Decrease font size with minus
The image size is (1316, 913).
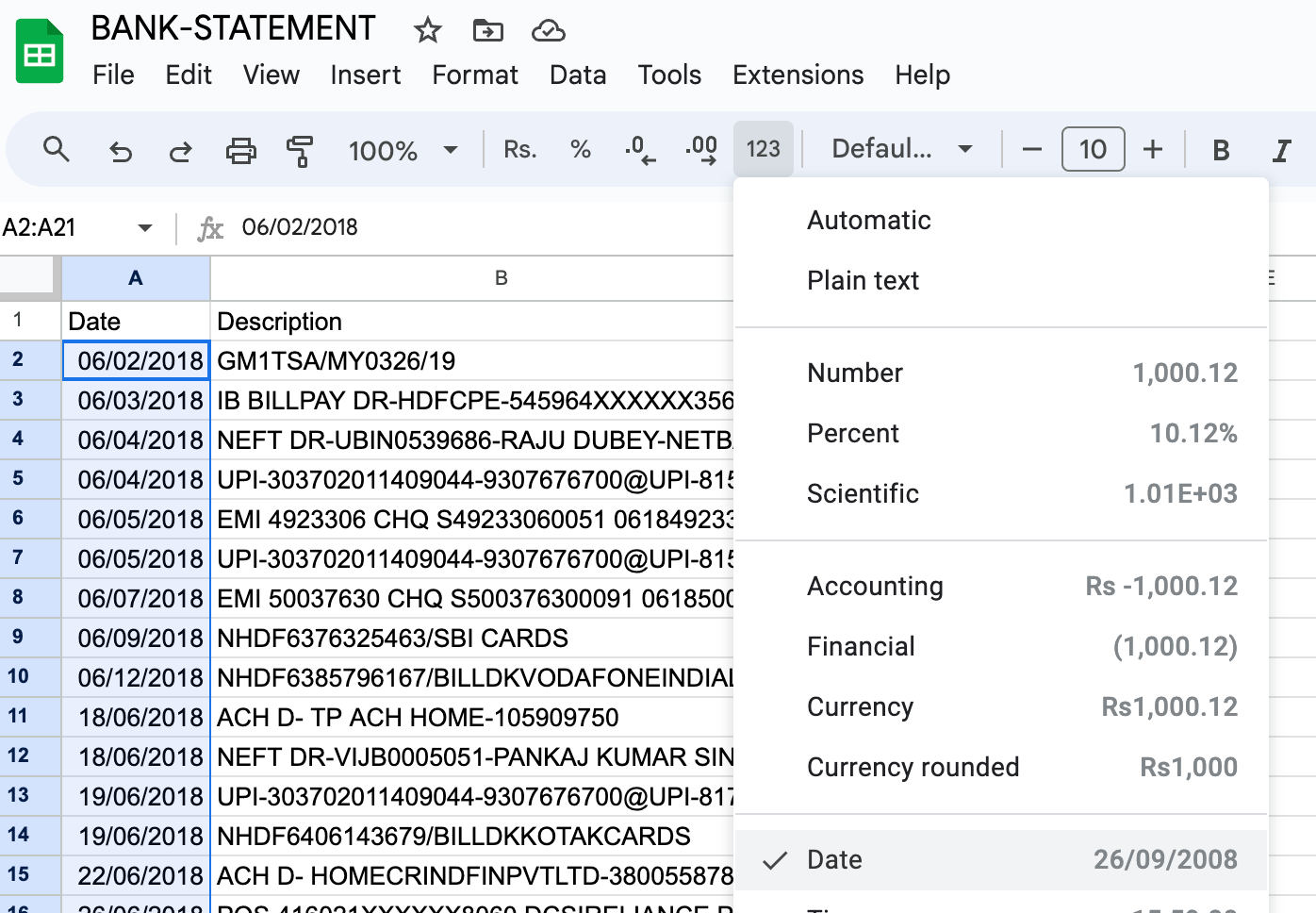point(1032,149)
